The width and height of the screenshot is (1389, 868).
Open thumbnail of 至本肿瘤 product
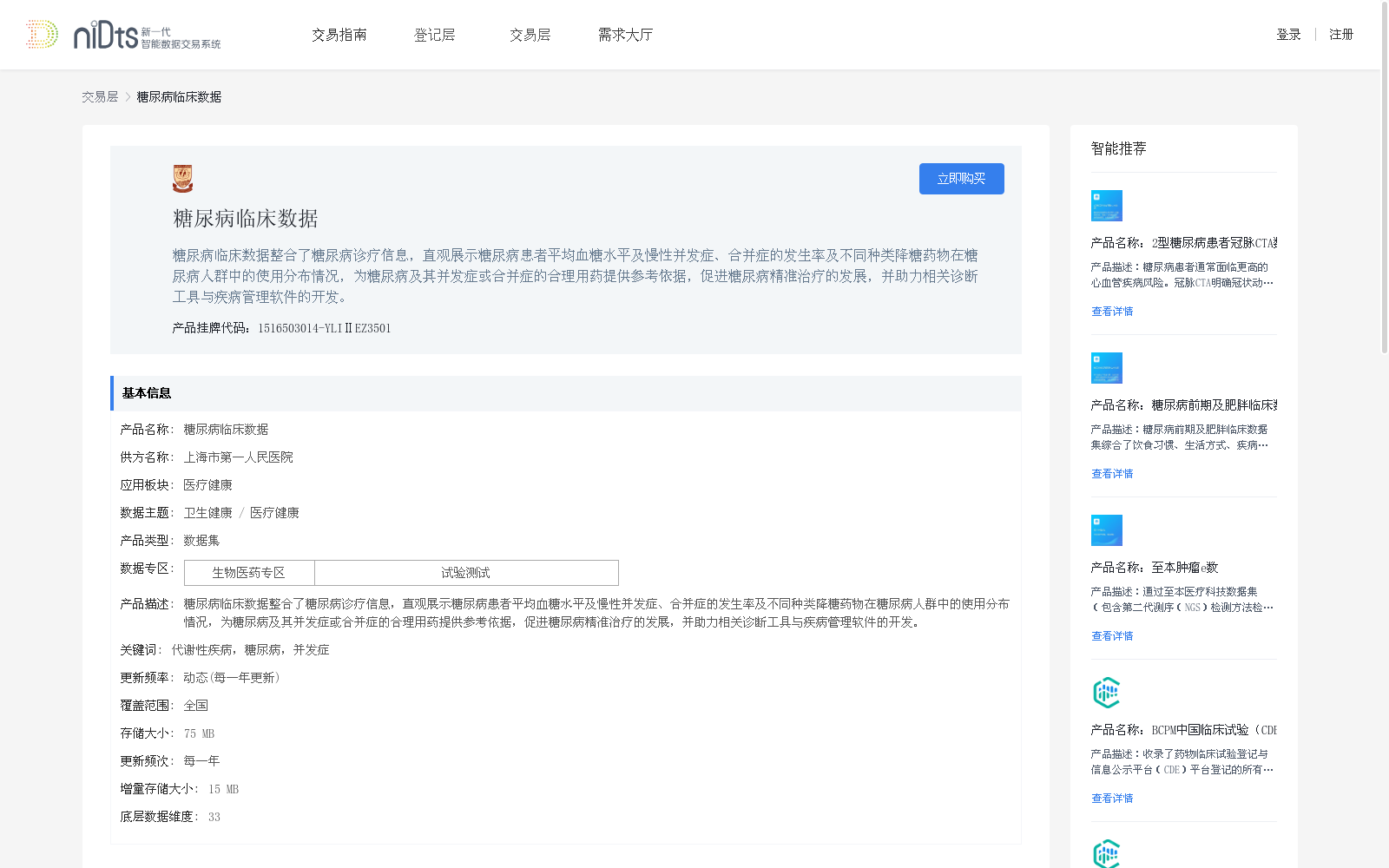pos(1107,530)
